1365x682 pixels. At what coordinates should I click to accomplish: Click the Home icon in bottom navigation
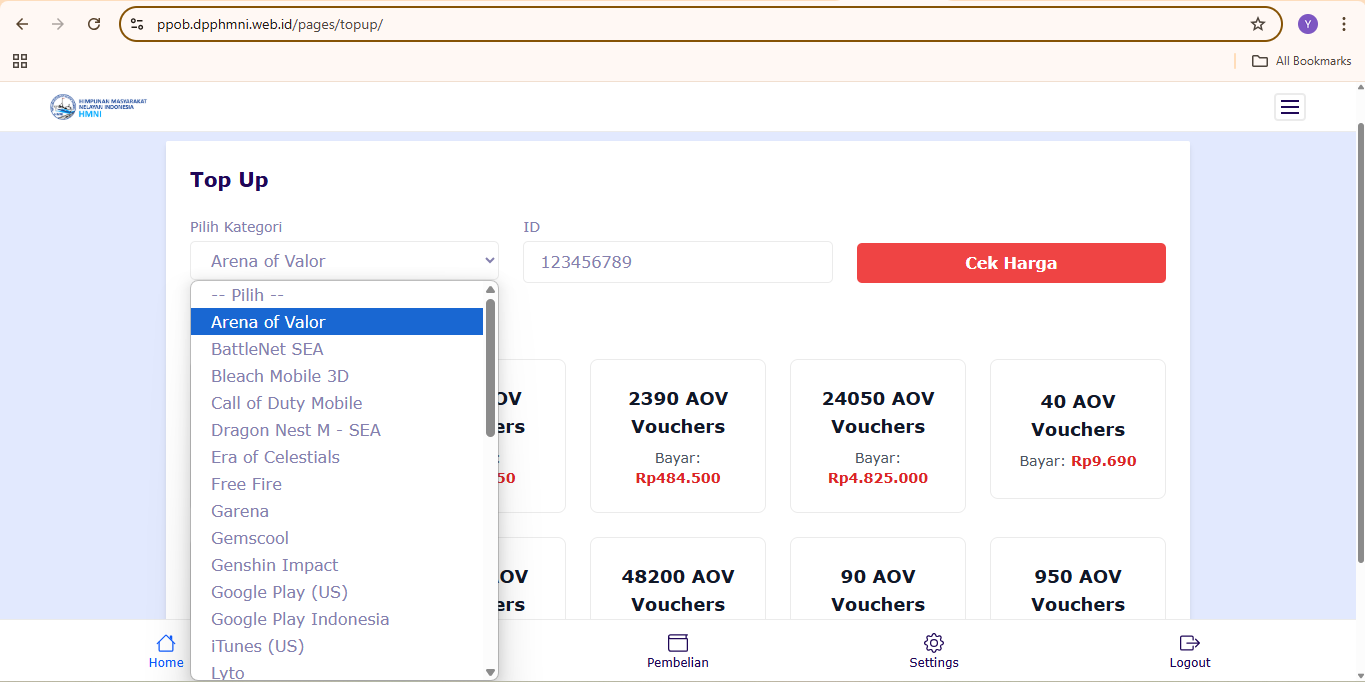(x=166, y=650)
